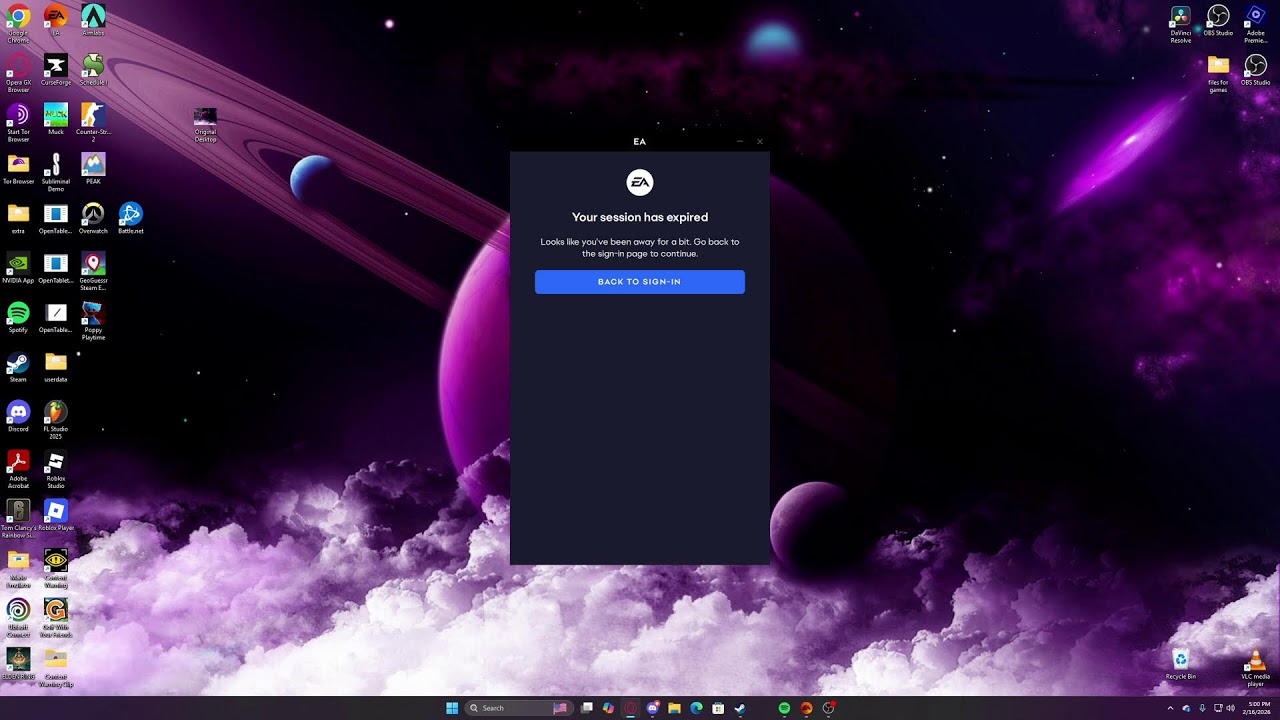Open the Steam desktop shortcut
The image size is (1280, 720).
coord(18,366)
